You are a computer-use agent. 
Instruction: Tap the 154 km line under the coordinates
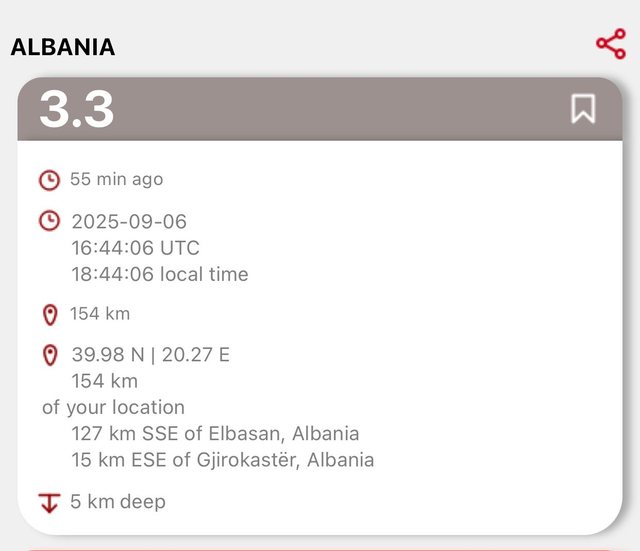[x=105, y=381]
